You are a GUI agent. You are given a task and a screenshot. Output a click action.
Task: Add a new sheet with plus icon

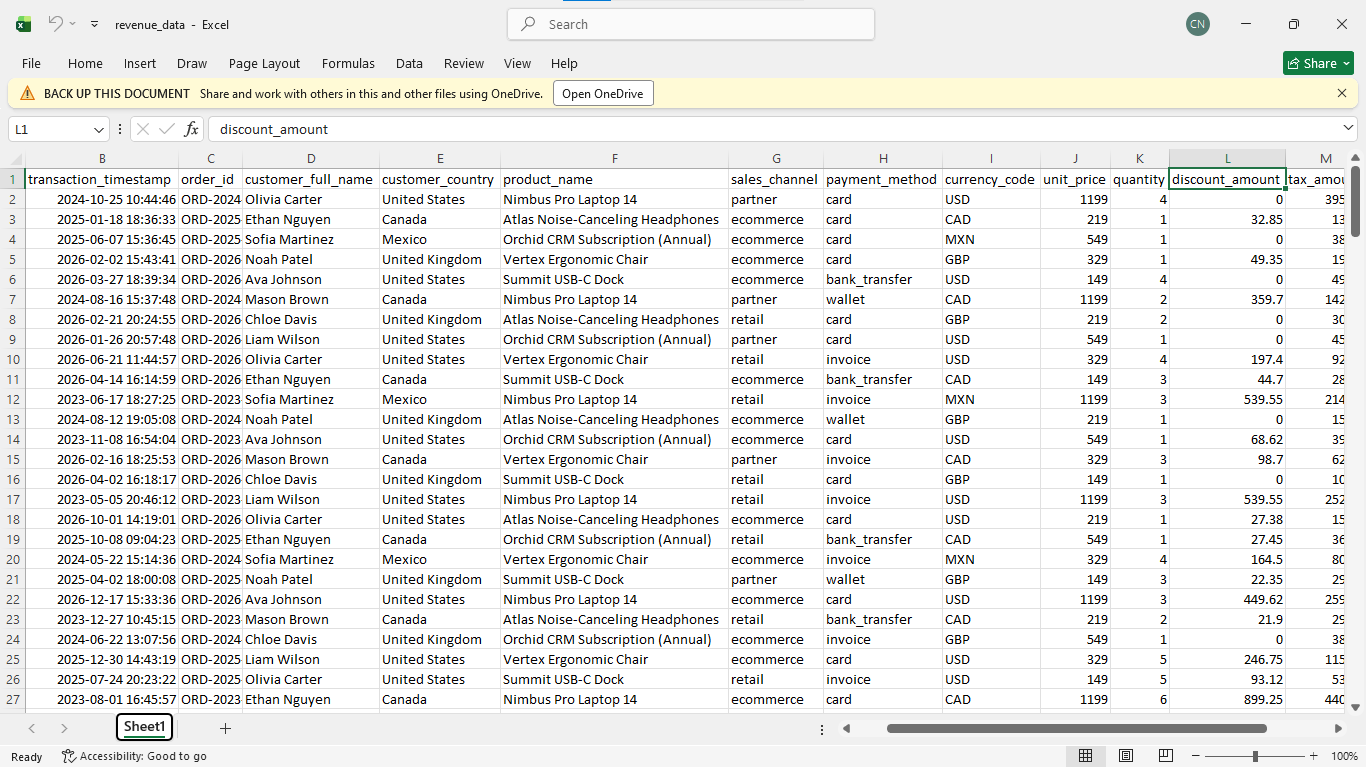(x=225, y=728)
